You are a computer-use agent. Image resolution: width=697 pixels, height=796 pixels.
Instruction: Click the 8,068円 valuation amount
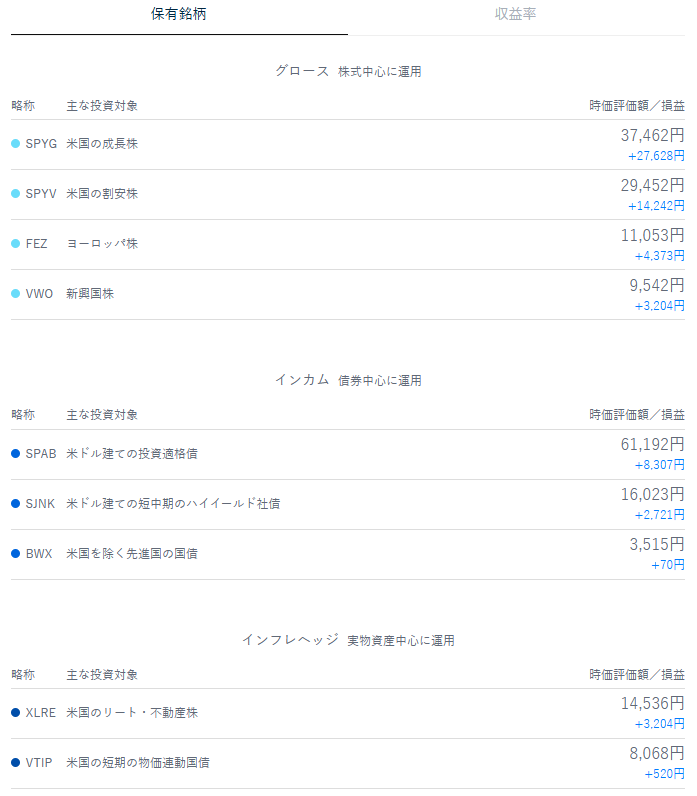tap(657, 754)
